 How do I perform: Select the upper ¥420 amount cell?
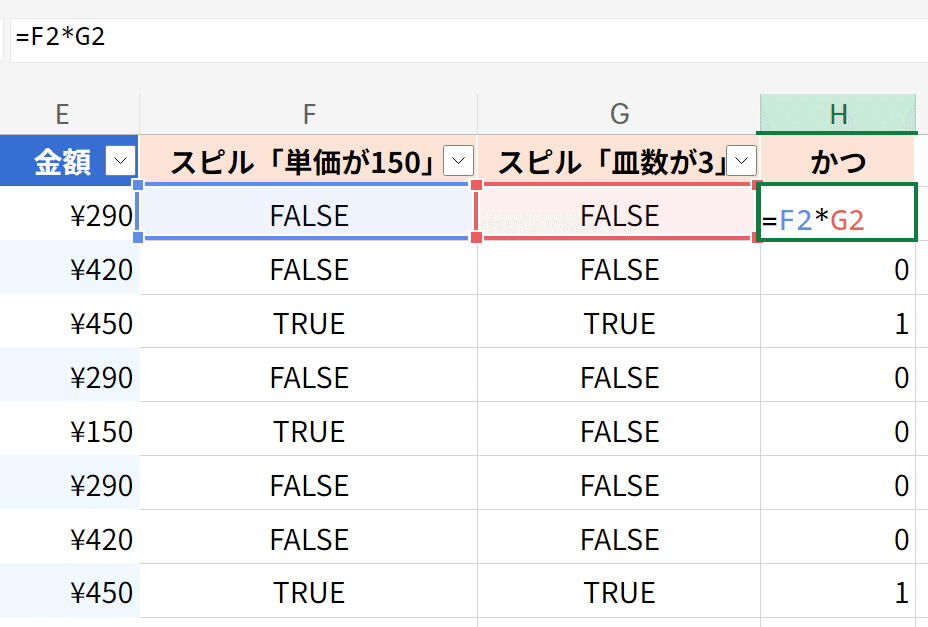[x=70, y=268]
